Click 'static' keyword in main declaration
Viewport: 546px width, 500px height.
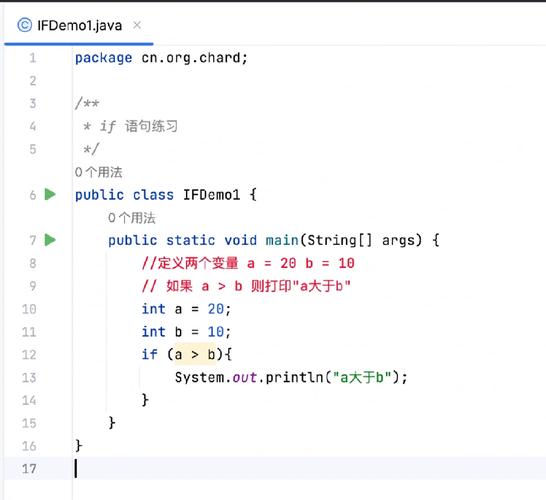click(x=190, y=240)
